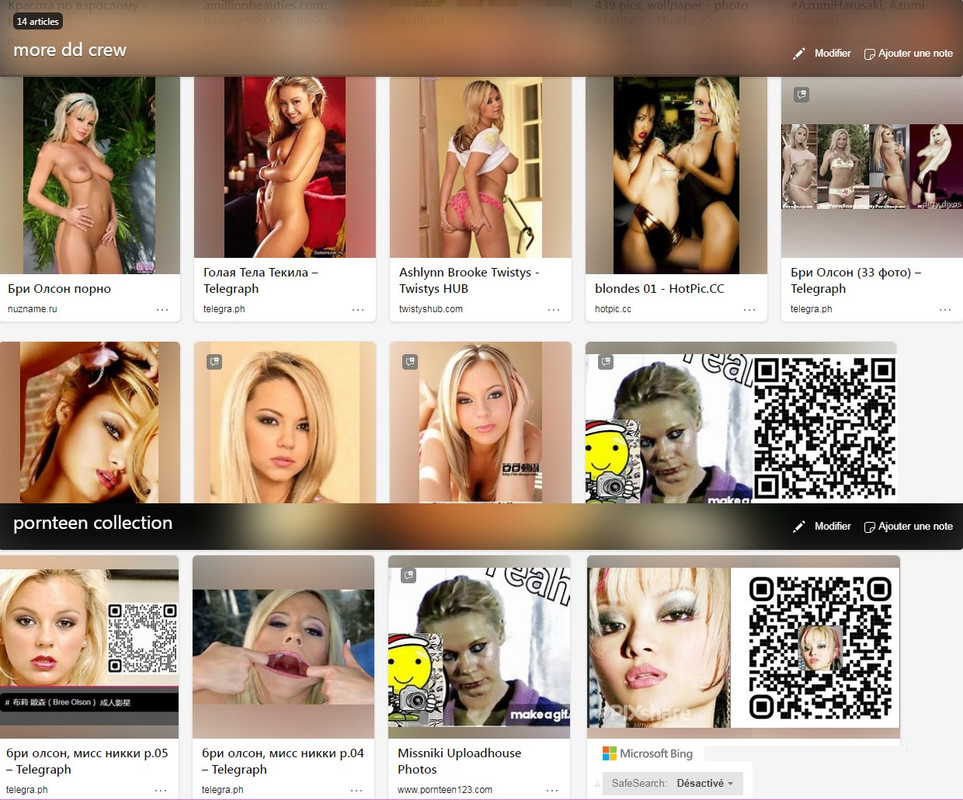Open the Бри Олсон (33 фото) – Telegraph link

tap(856, 281)
